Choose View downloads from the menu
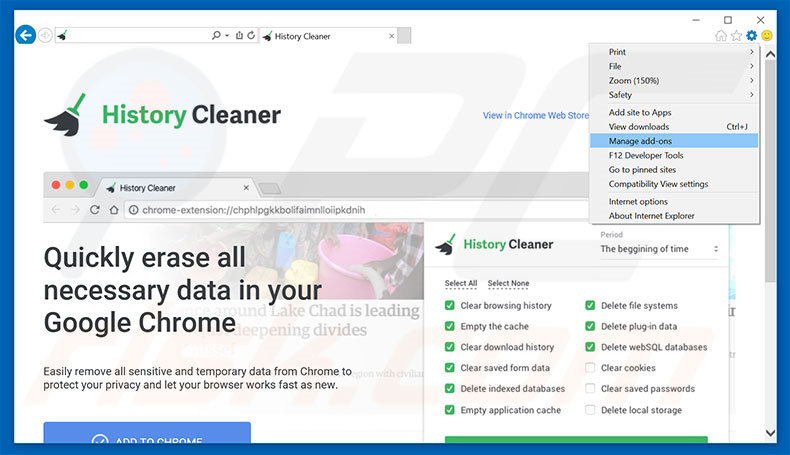 [675, 126]
